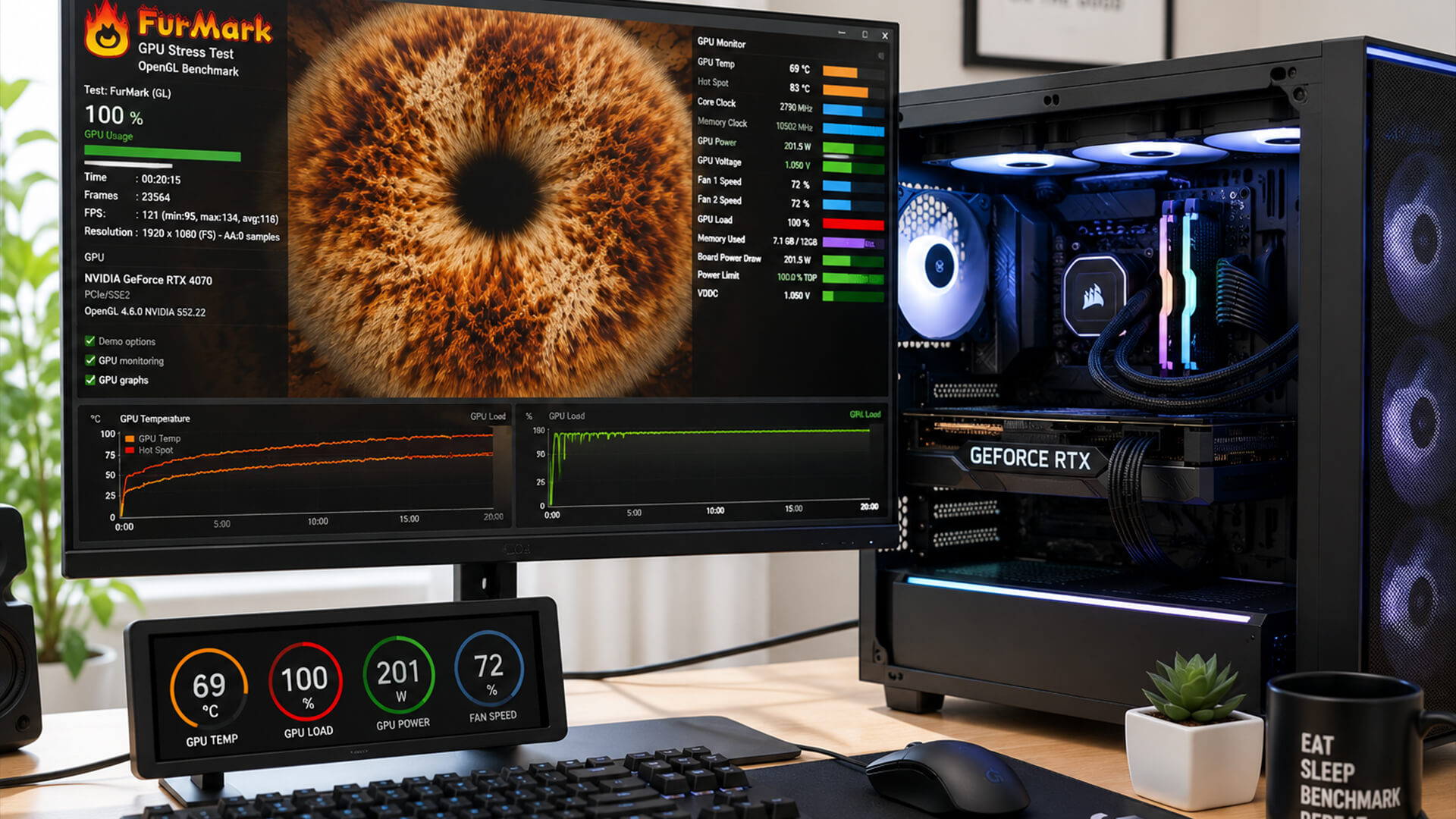Click the 'VDDC' row label

pyautogui.click(x=708, y=293)
